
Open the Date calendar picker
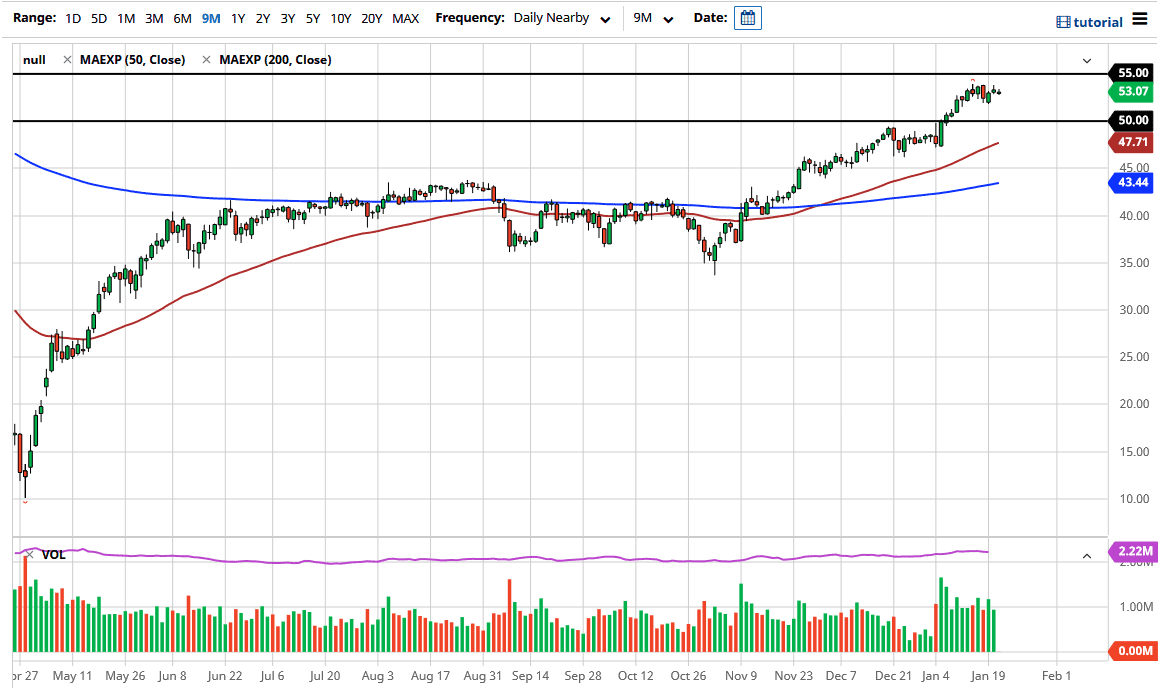747,18
